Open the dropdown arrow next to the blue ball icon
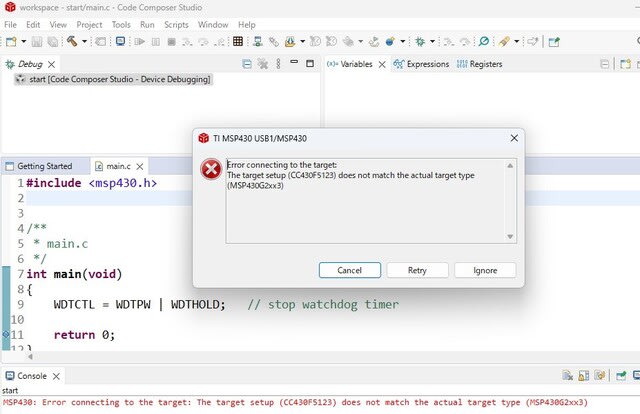Image resolution: width=640 pixels, height=414 pixels. pos(402,42)
